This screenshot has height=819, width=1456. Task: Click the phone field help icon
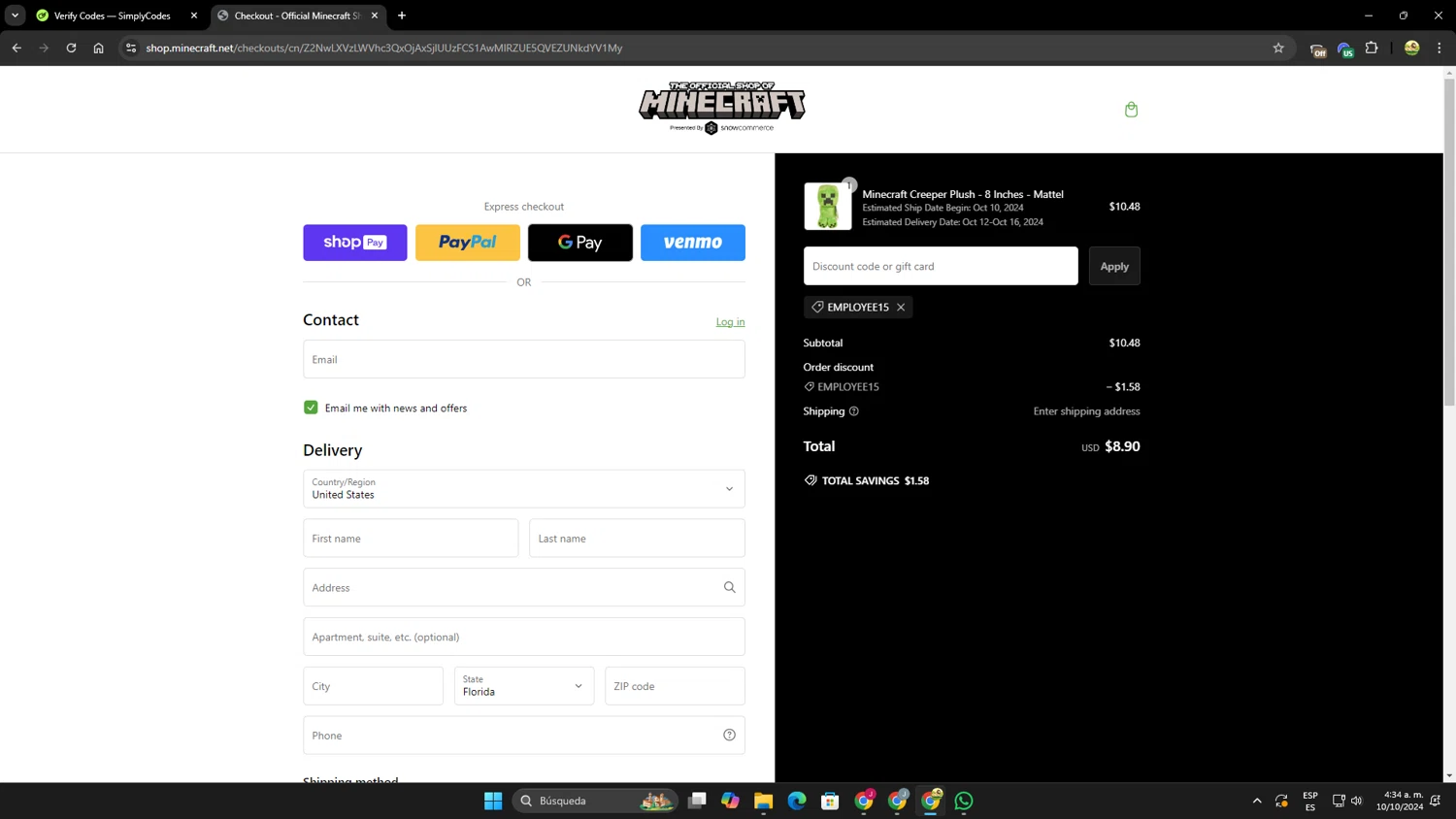pos(729,736)
